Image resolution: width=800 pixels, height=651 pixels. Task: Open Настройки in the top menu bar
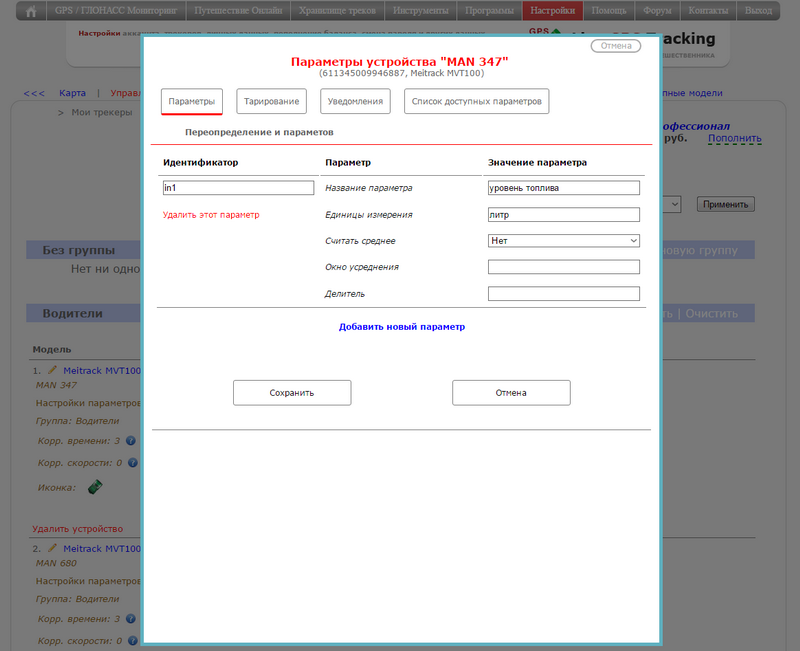[x=552, y=11]
